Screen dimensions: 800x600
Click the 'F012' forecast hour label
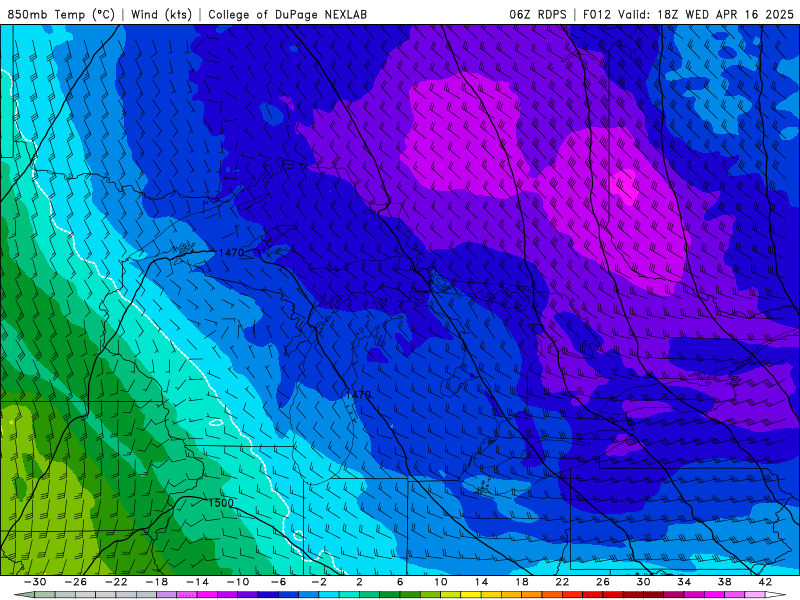pyautogui.click(x=597, y=15)
